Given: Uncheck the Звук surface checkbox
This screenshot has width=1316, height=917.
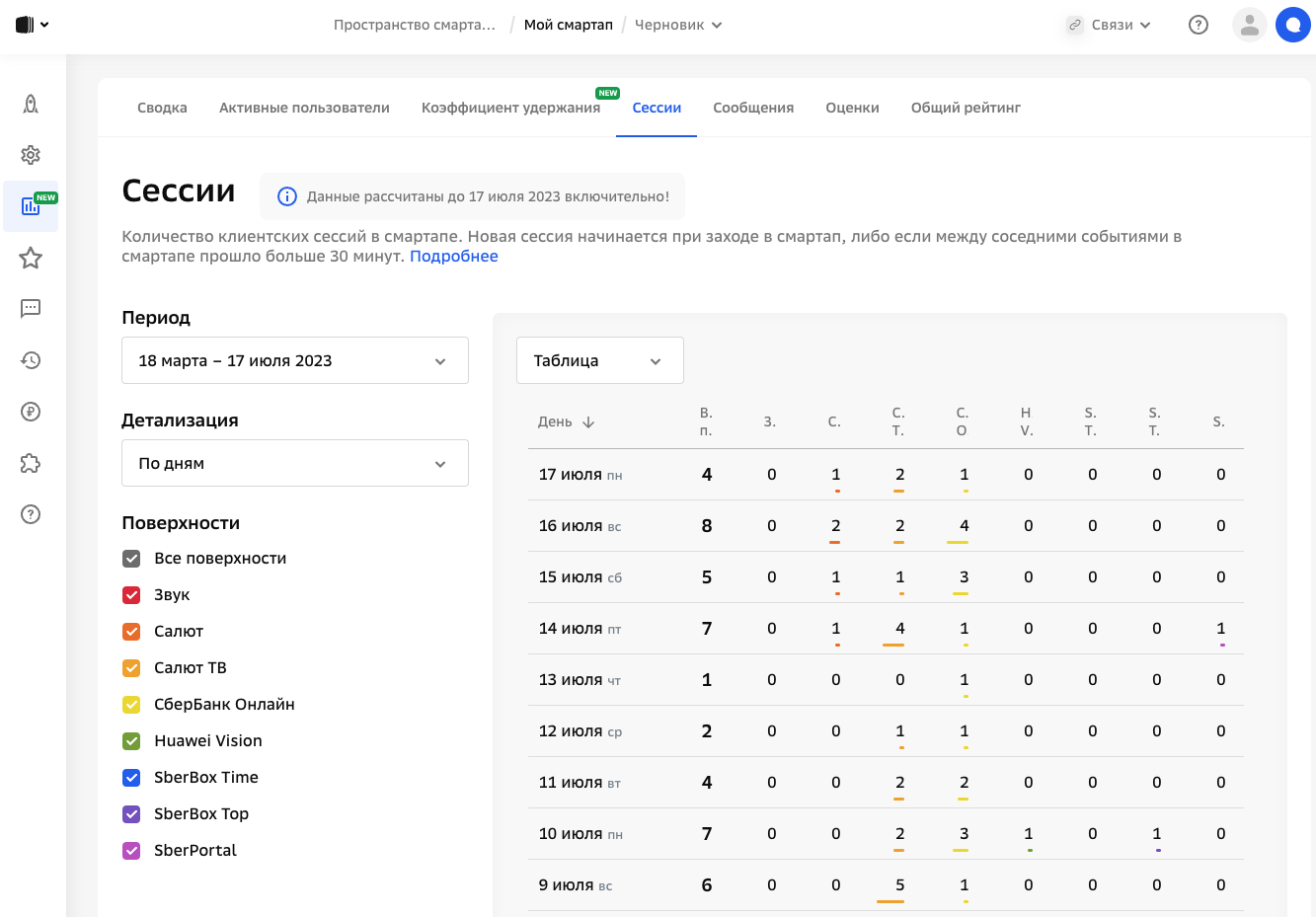Looking at the screenshot, I should tap(131, 595).
